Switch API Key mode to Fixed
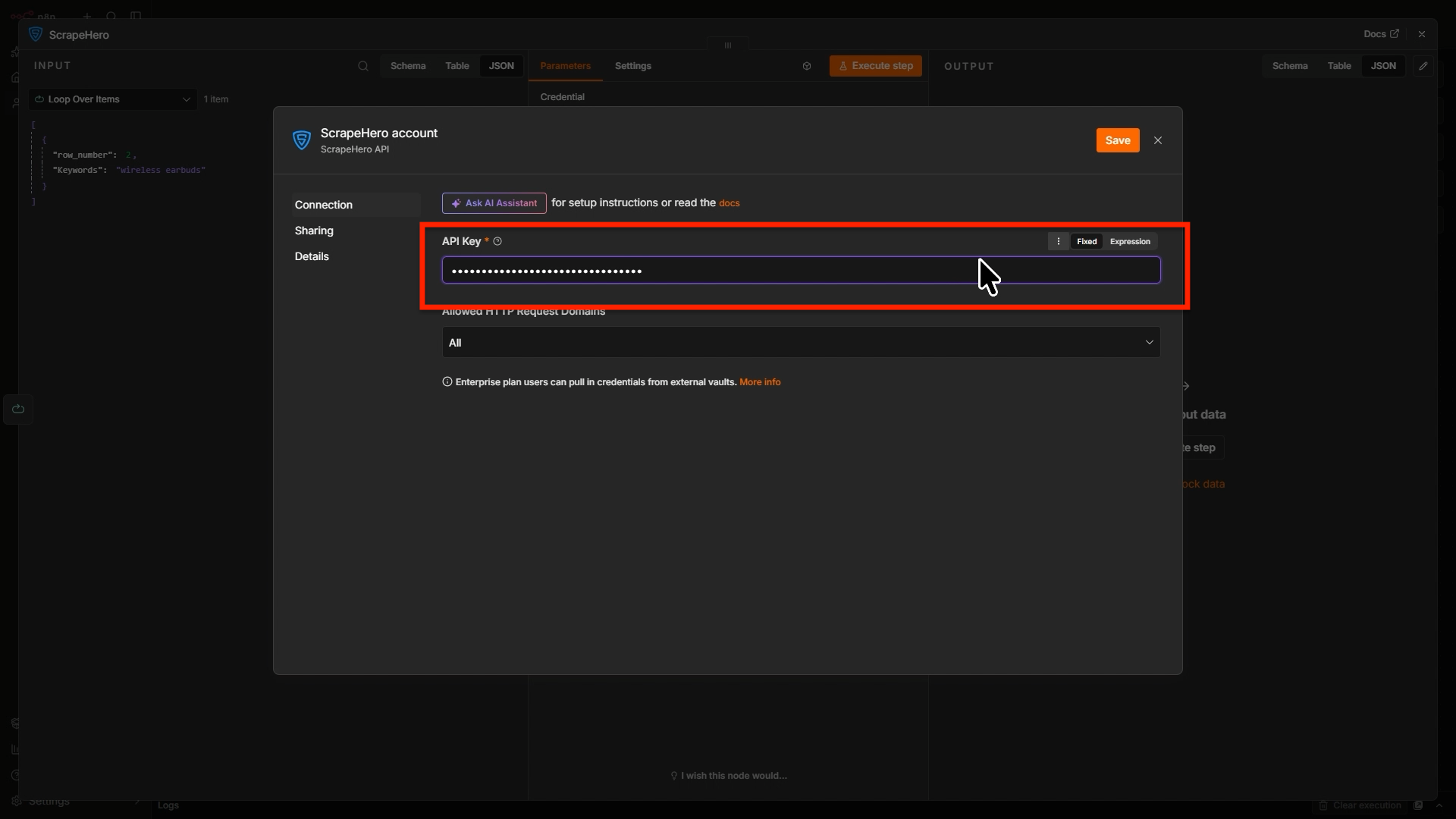The height and width of the screenshot is (819, 1456). click(1086, 241)
